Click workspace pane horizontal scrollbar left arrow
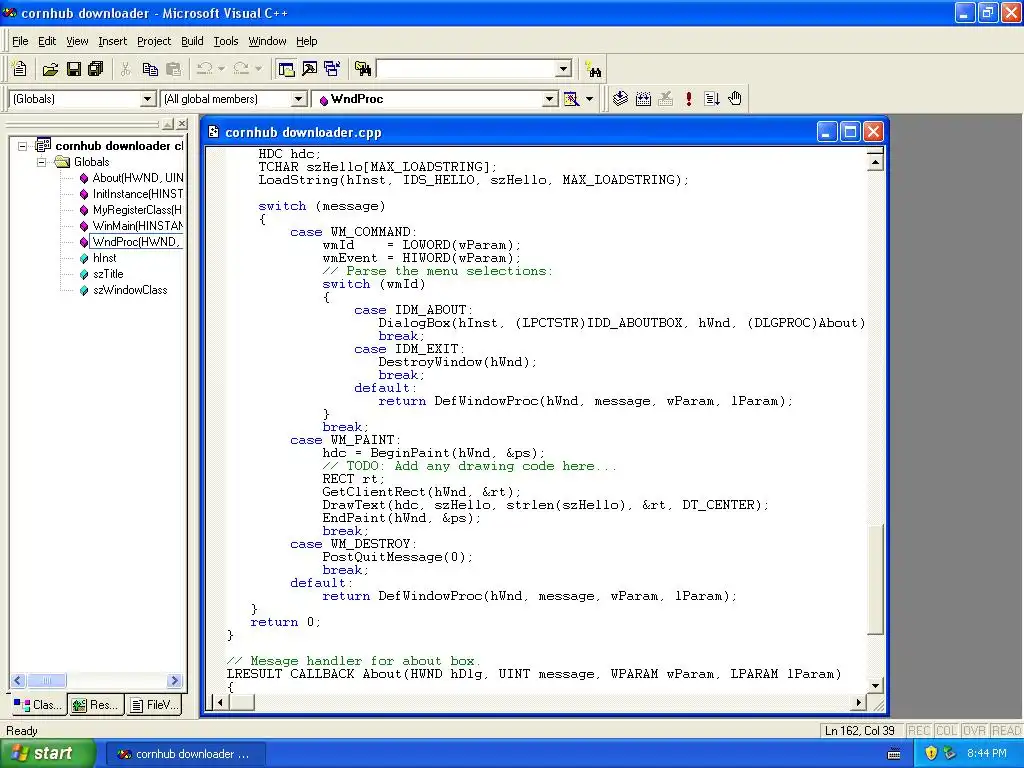 [18, 680]
